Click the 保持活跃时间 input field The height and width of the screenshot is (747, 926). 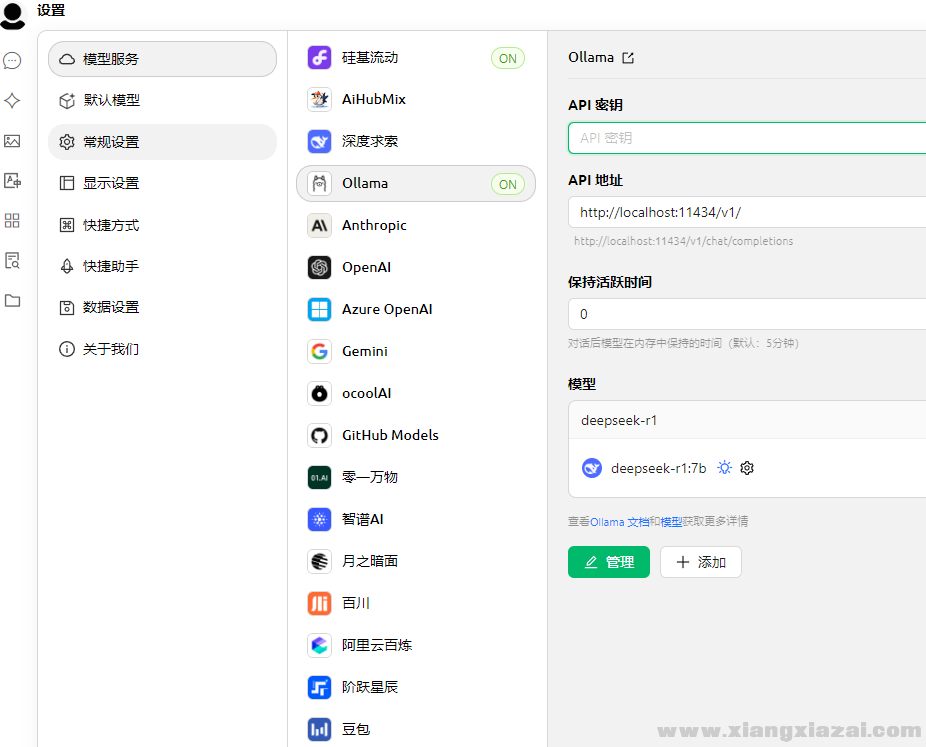pyautogui.click(x=747, y=314)
